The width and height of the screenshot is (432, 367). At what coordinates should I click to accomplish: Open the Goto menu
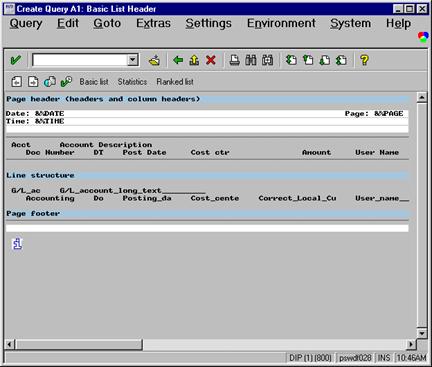click(107, 23)
